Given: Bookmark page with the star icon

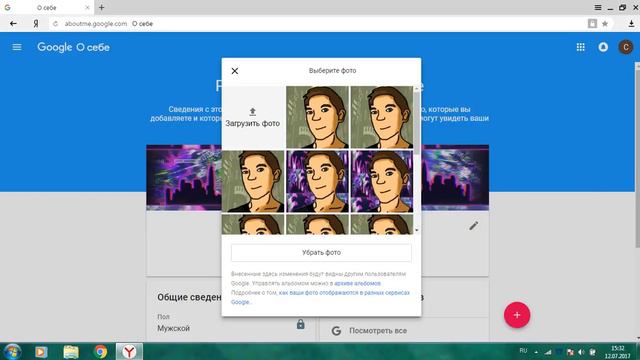Looking at the screenshot, I should click(x=605, y=24).
